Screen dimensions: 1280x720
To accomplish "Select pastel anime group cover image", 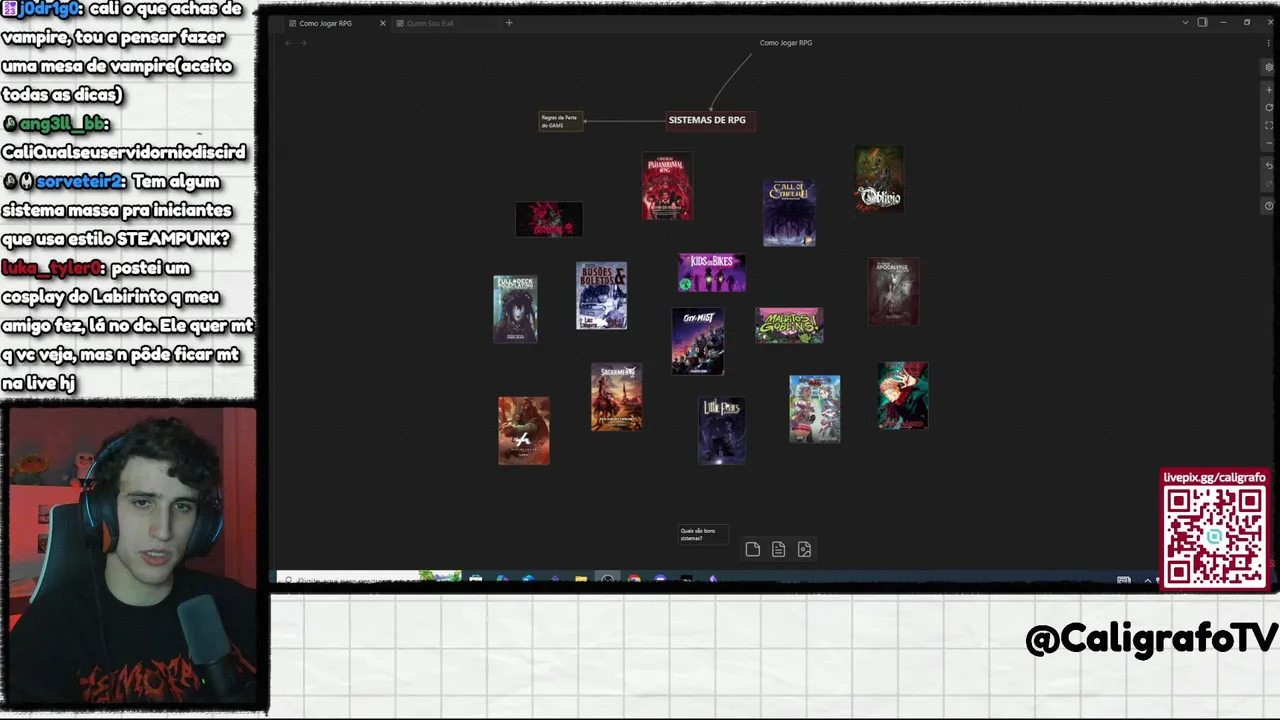I will point(815,409).
